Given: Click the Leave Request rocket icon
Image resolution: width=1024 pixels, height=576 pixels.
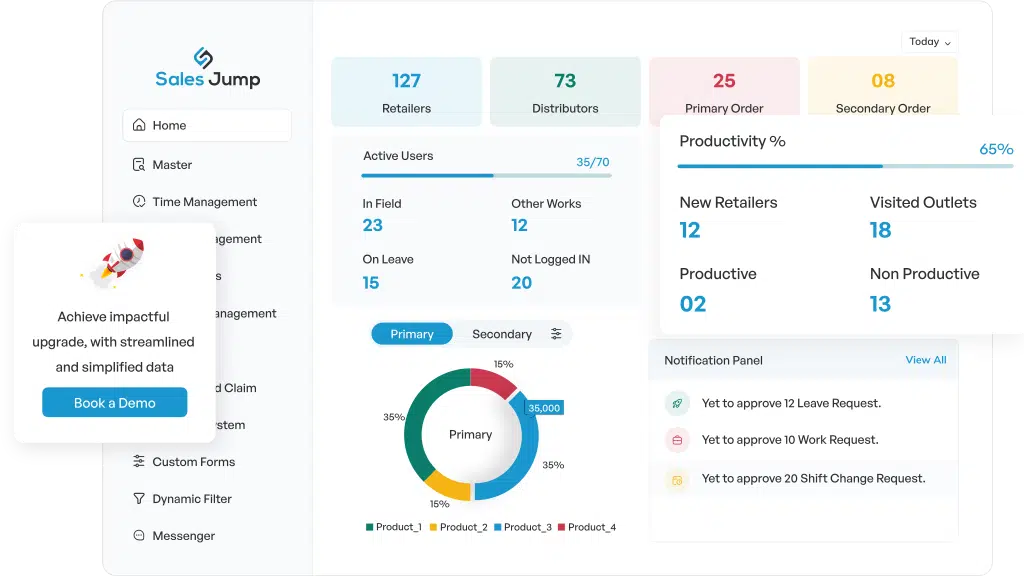Looking at the screenshot, I should click(x=677, y=404).
